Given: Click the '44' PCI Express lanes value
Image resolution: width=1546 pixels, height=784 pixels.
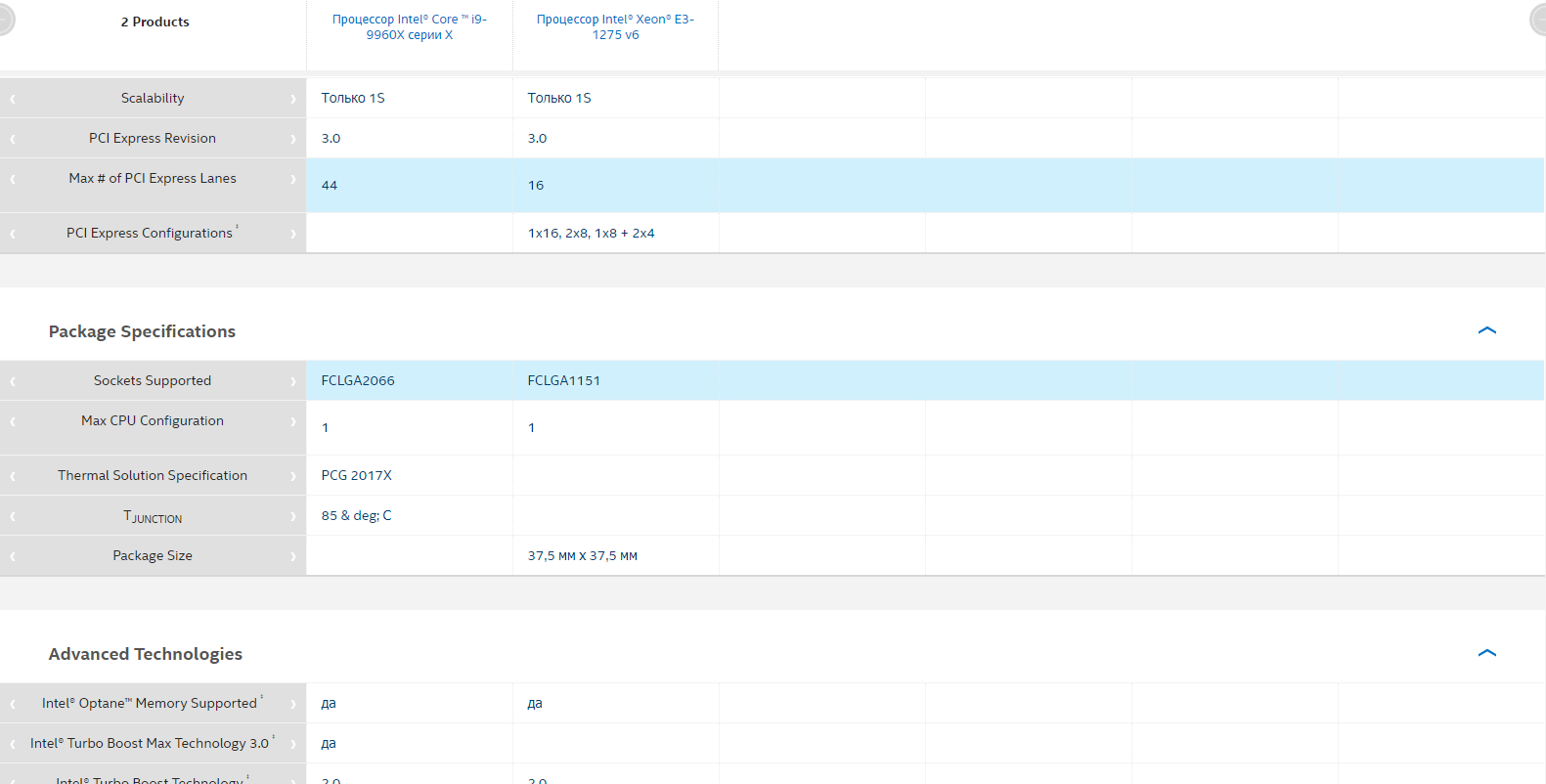Looking at the screenshot, I should coord(330,185).
